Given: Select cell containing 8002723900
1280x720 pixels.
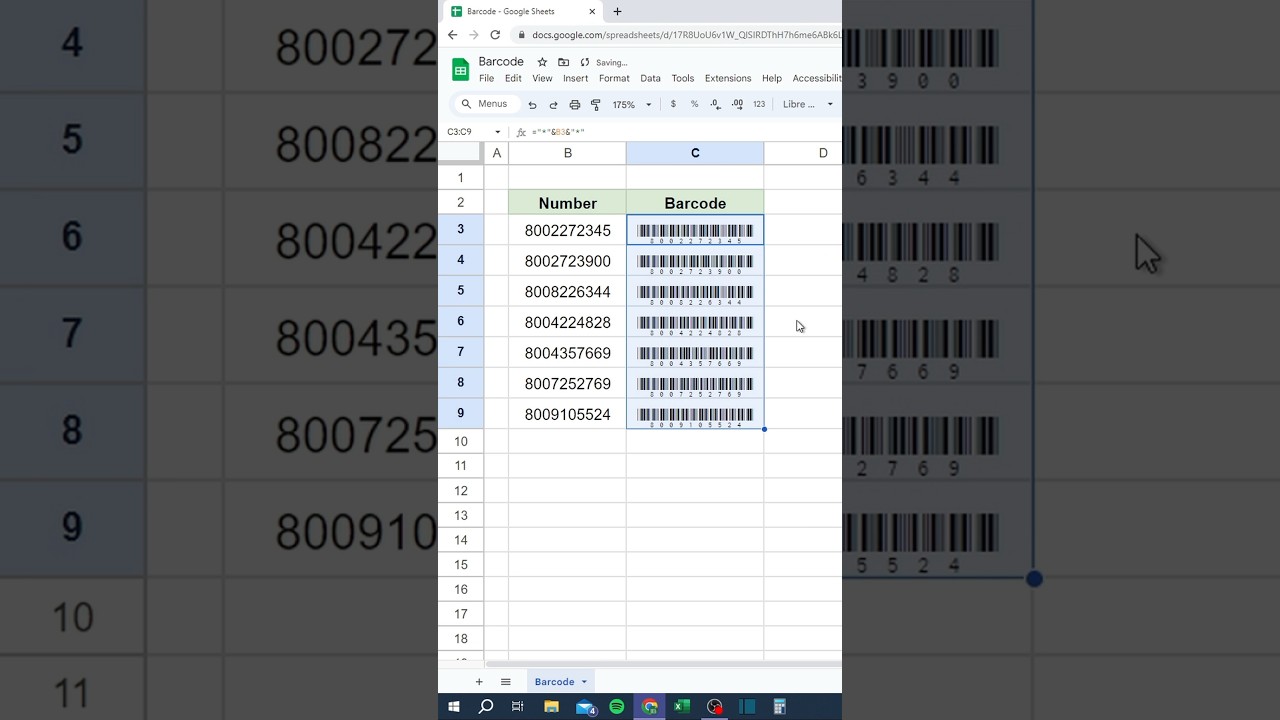Looking at the screenshot, I should click(x=567, y=261).
